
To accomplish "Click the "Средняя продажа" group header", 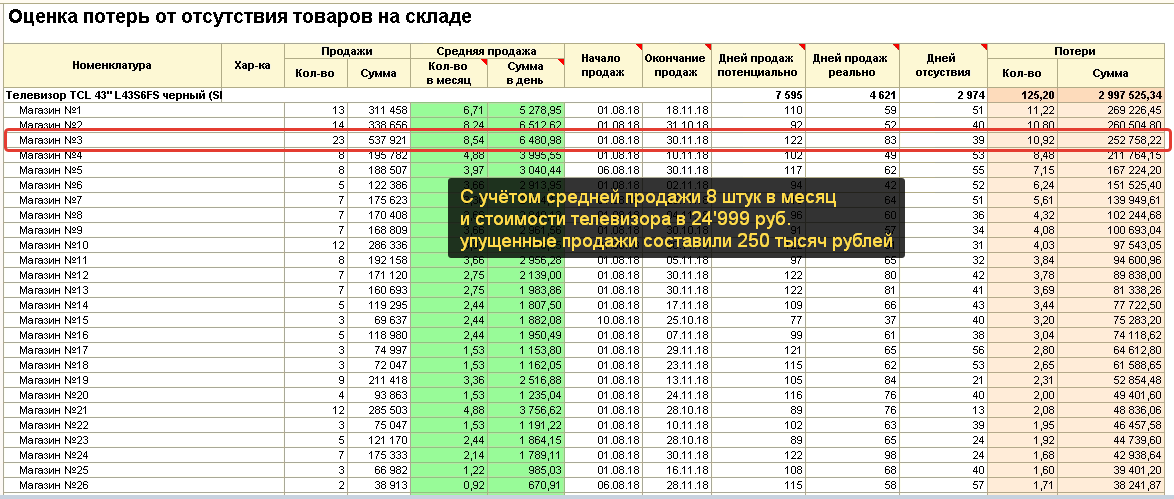I will pyautogui.click(x=487, y=52).
